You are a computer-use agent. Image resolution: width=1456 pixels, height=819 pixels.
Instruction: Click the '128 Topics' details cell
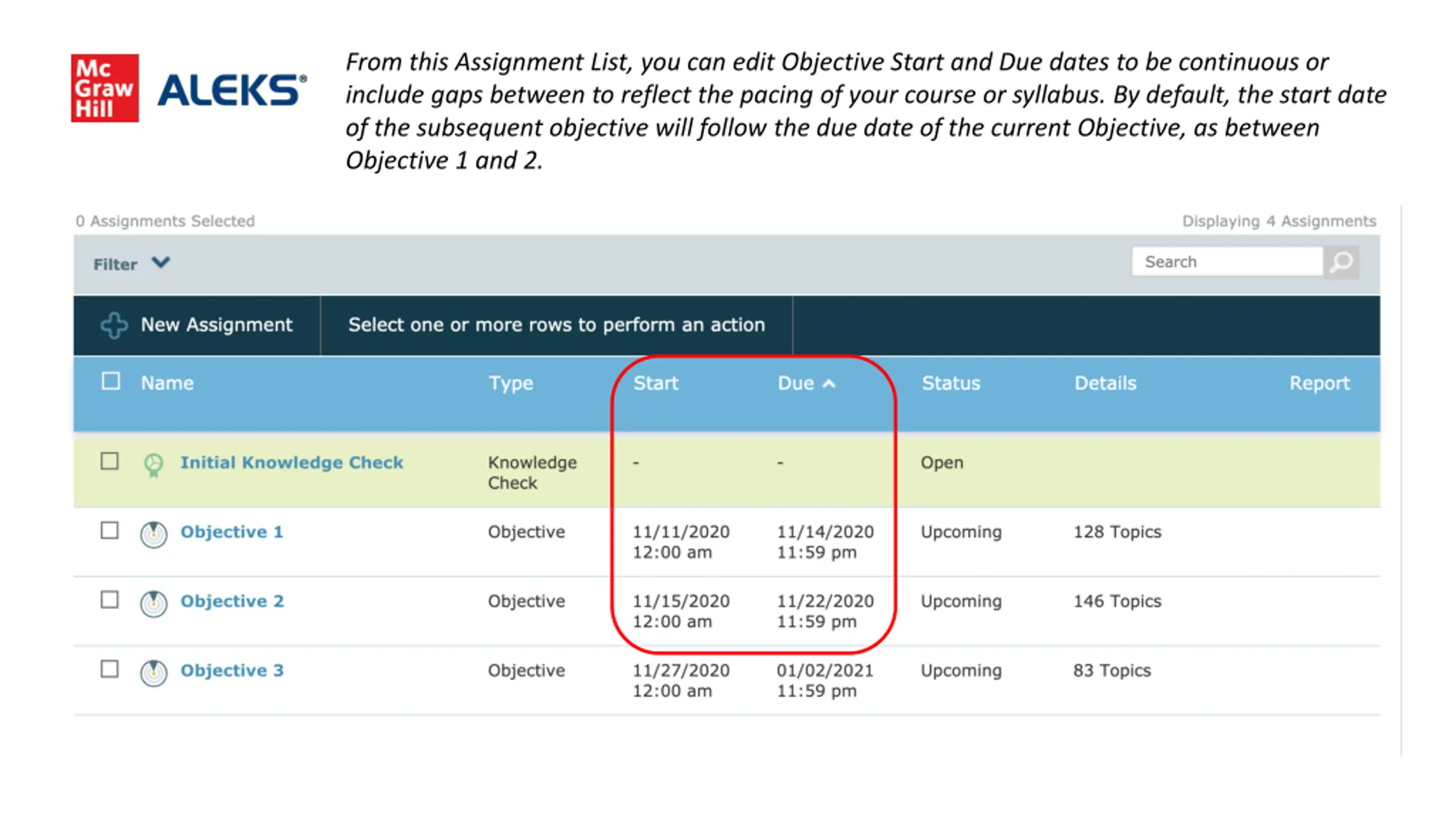(1118, 532)
